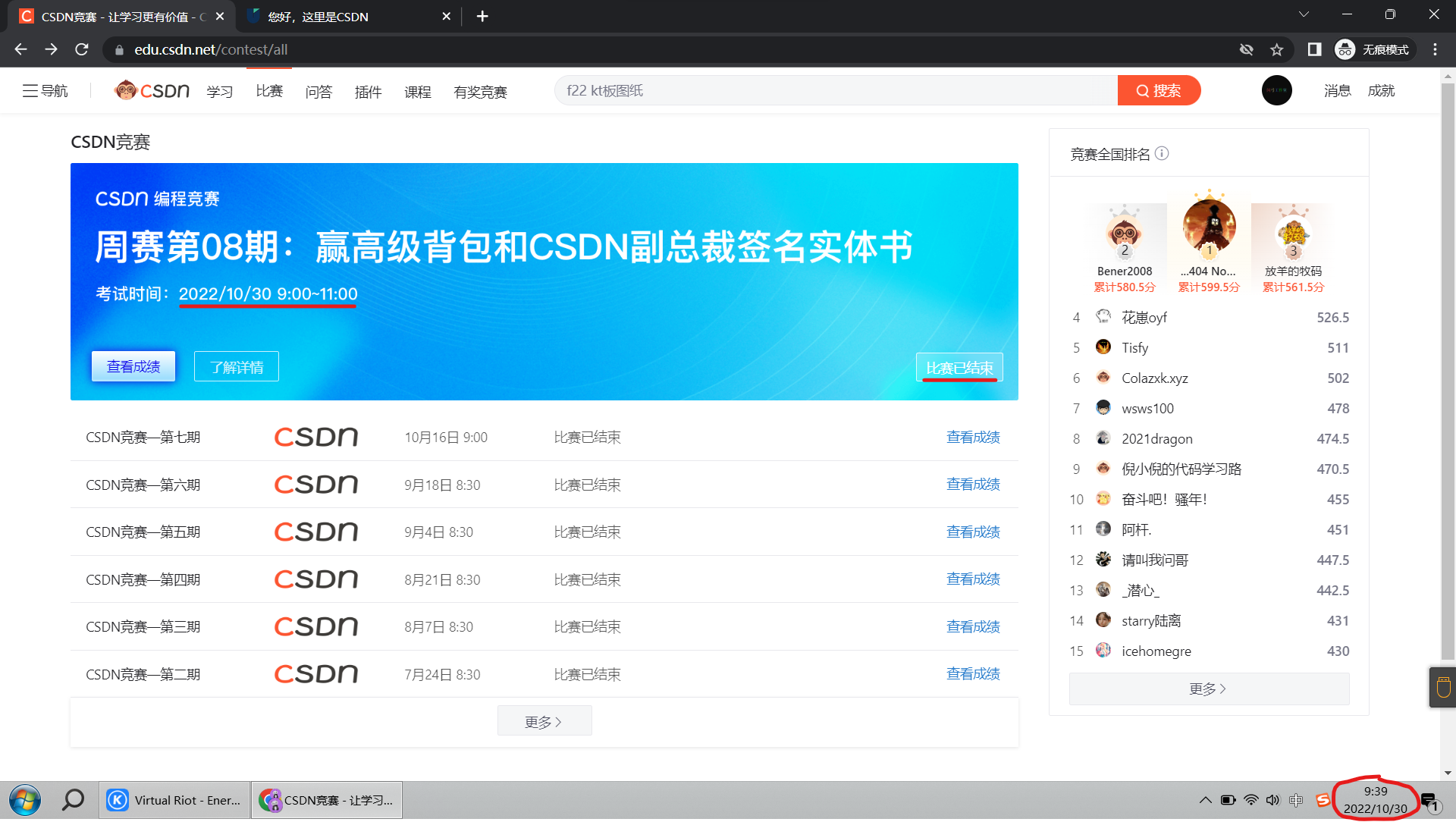Open Windows Start button
This screenshot has height=822, width=1456.
click(x=25, y=800)
